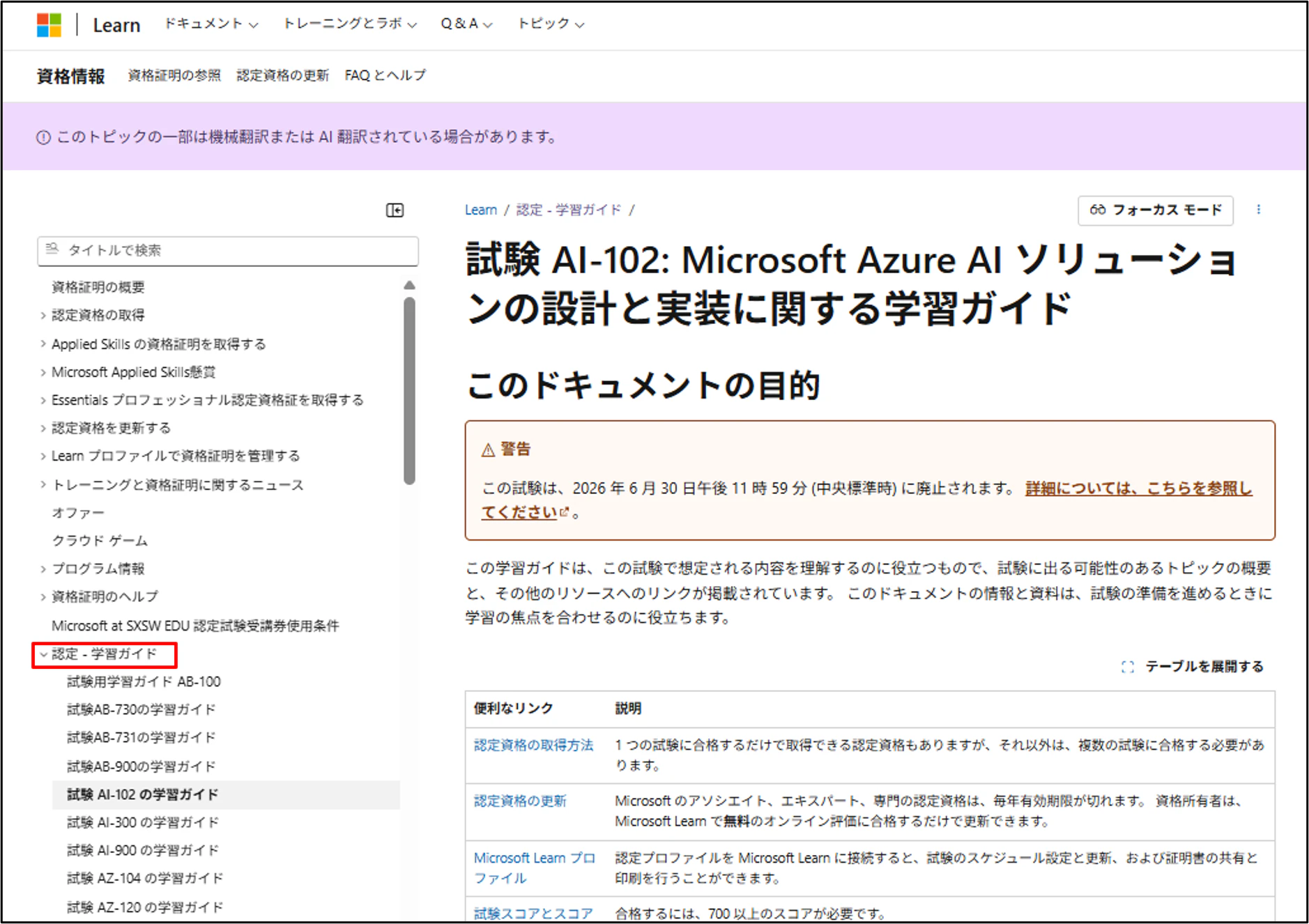Expand 資格証明のヘルプ tree node
Image resolution: width=1309 pixels, height=924 pixels.
[43, 597]
